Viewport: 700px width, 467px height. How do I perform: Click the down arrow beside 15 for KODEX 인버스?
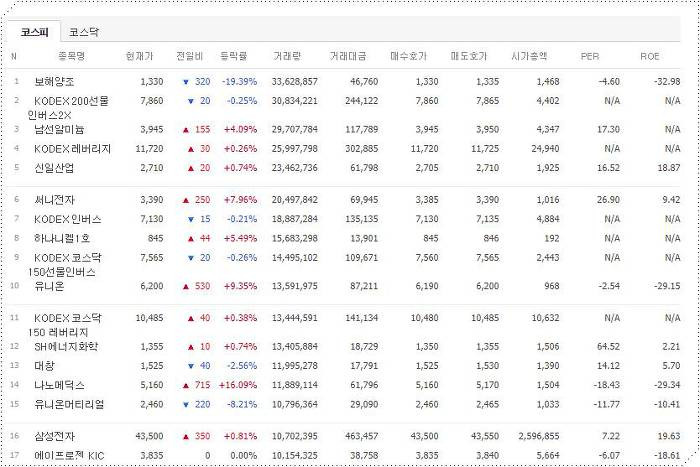pos(191,219)
